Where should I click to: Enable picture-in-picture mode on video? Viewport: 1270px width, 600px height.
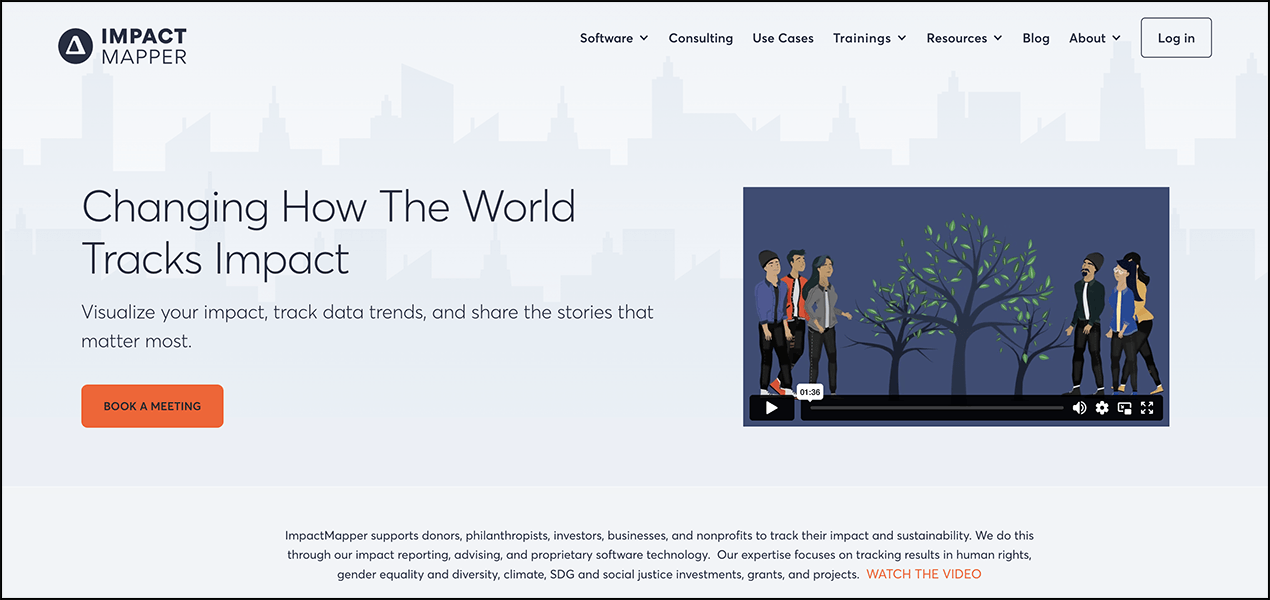pos(1124,408)
